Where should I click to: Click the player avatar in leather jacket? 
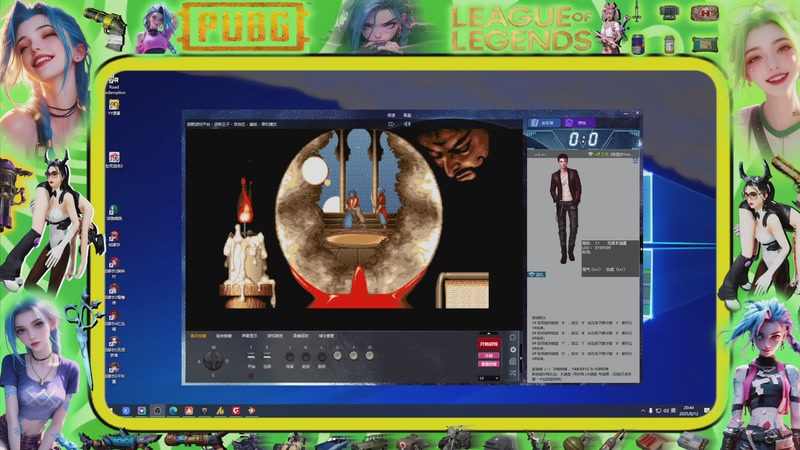tap(565, 208)
